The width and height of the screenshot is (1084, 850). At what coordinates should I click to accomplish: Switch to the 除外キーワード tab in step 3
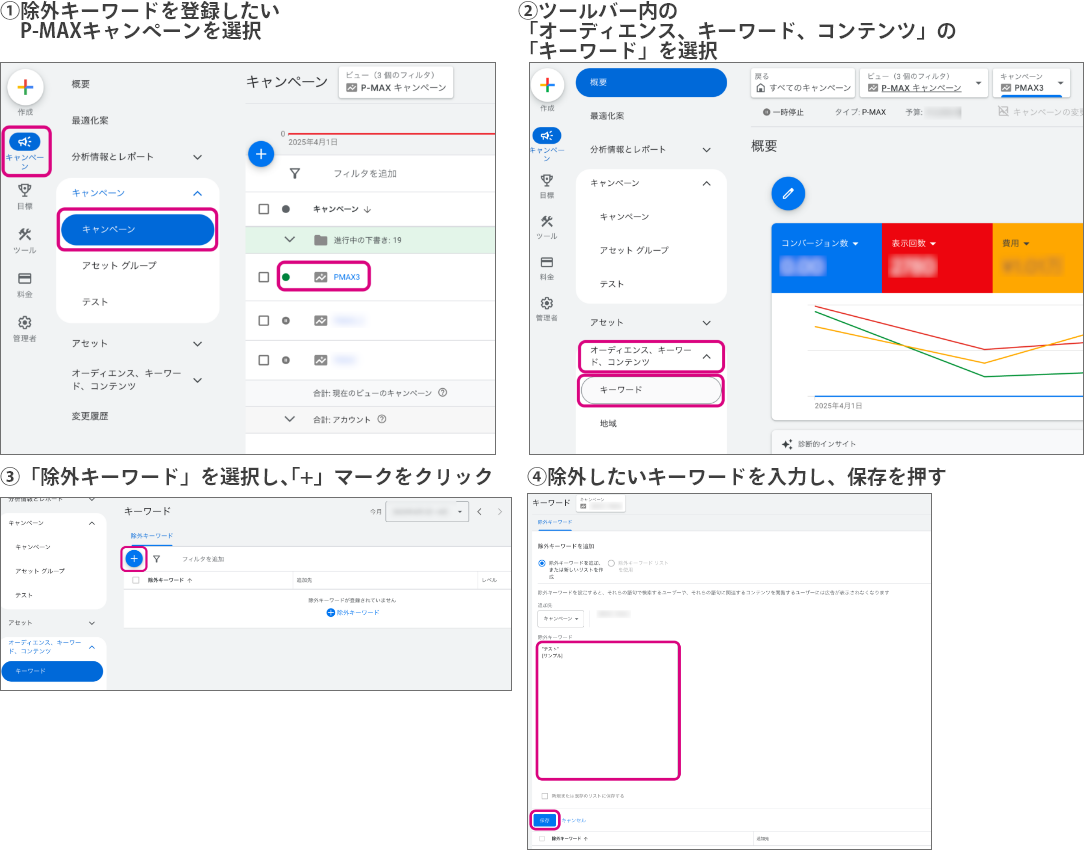(151, 536)
